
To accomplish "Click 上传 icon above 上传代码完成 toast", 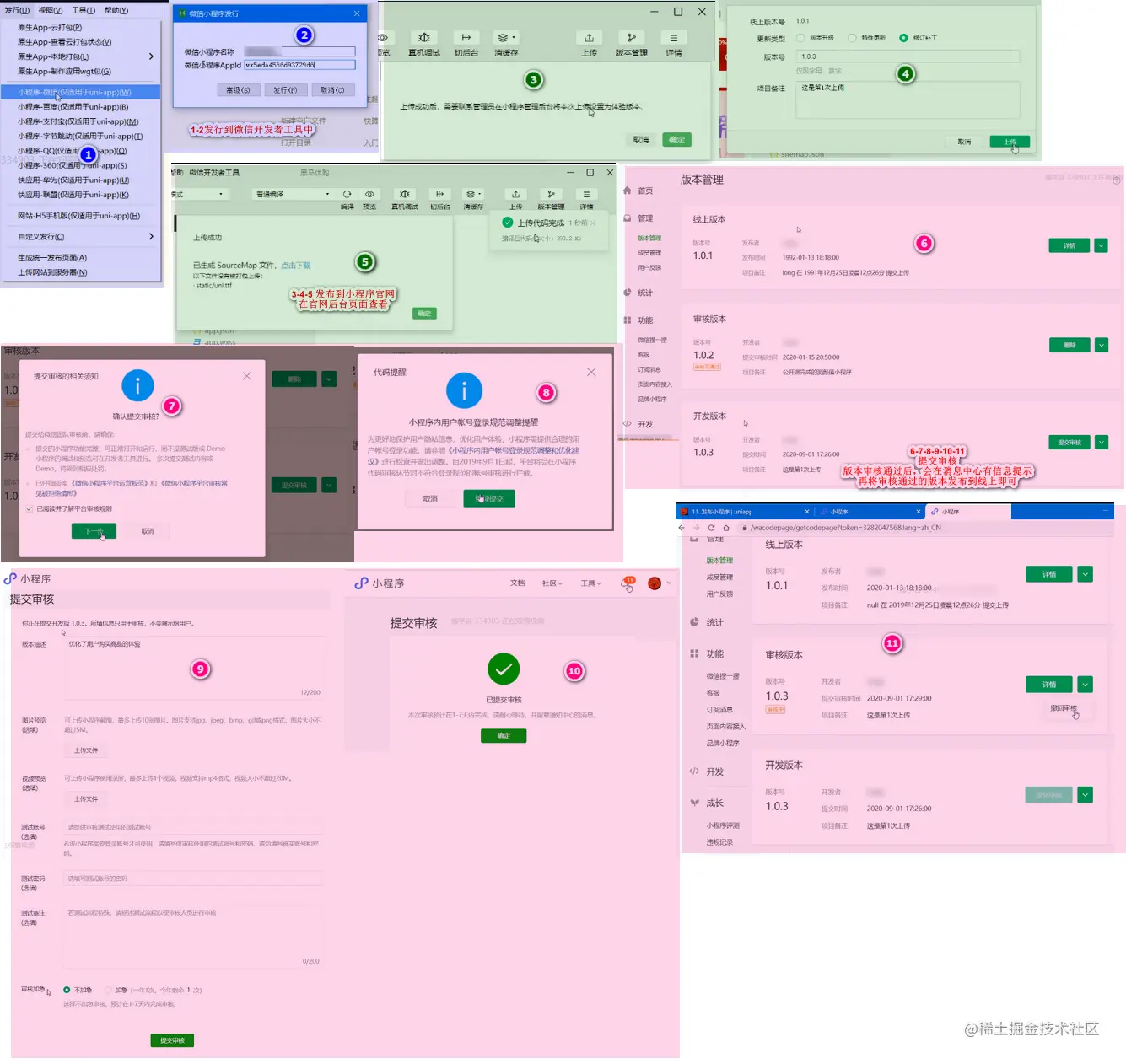I will pyautogui.click(x=515, y=194).
